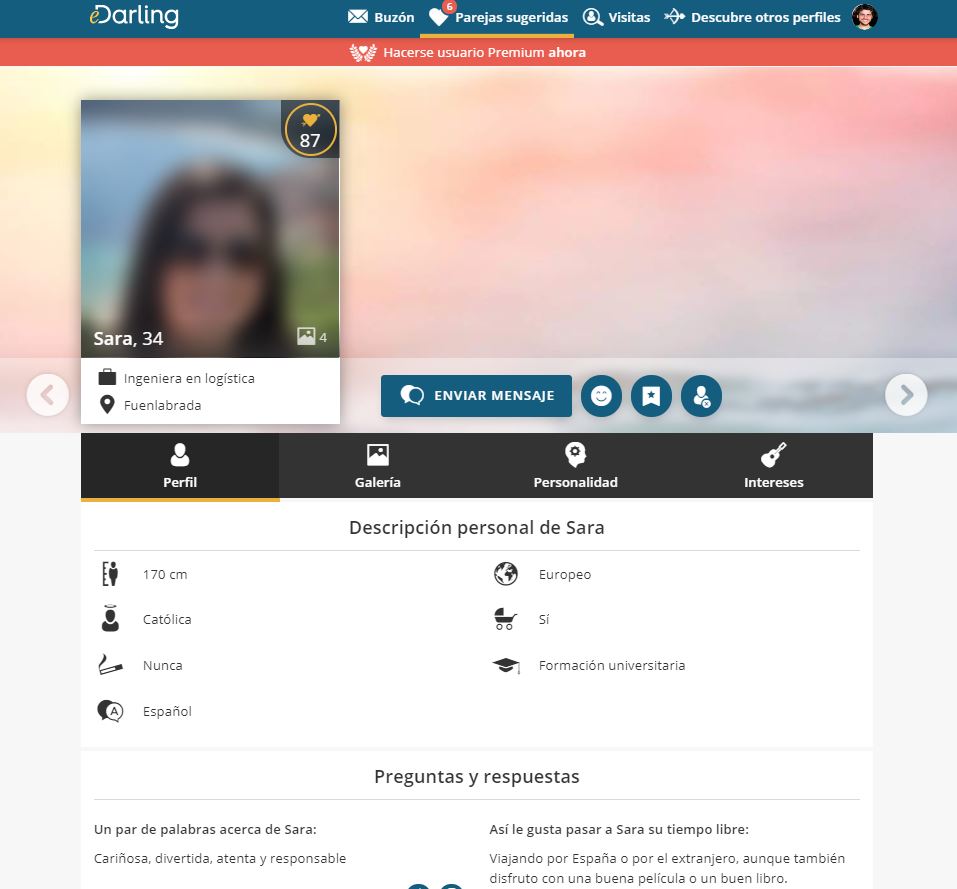The height and width of the screenshot is (889, 957).
Task: Click 'Cariñosa, divertida, atenta y responsable' answer
Action: pos(220,858)
